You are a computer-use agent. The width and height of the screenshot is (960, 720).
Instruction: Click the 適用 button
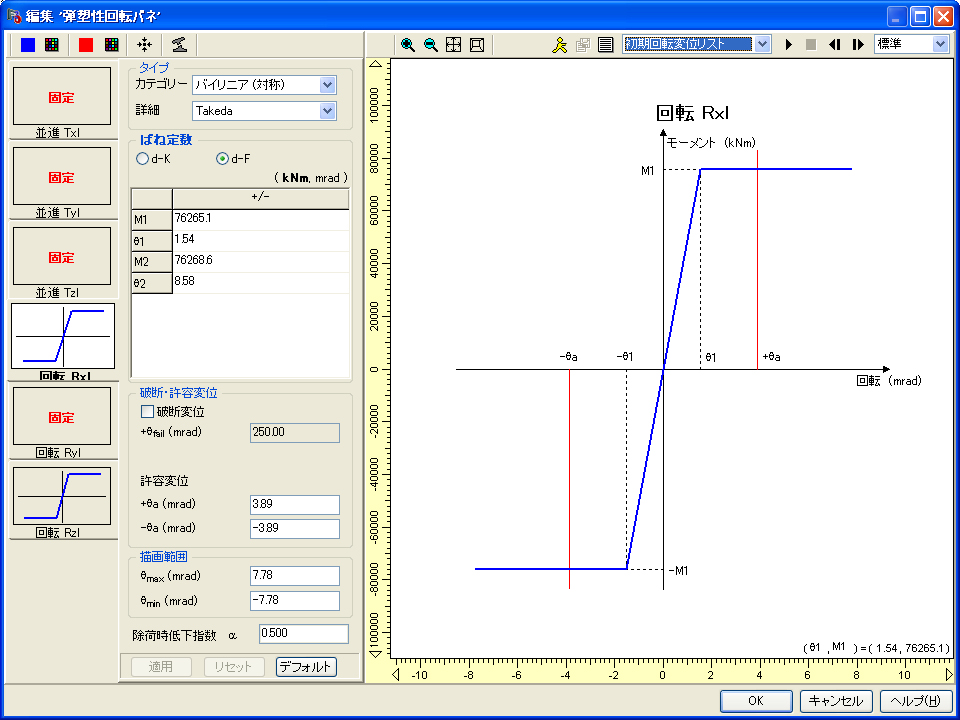(x=162, y=667)
